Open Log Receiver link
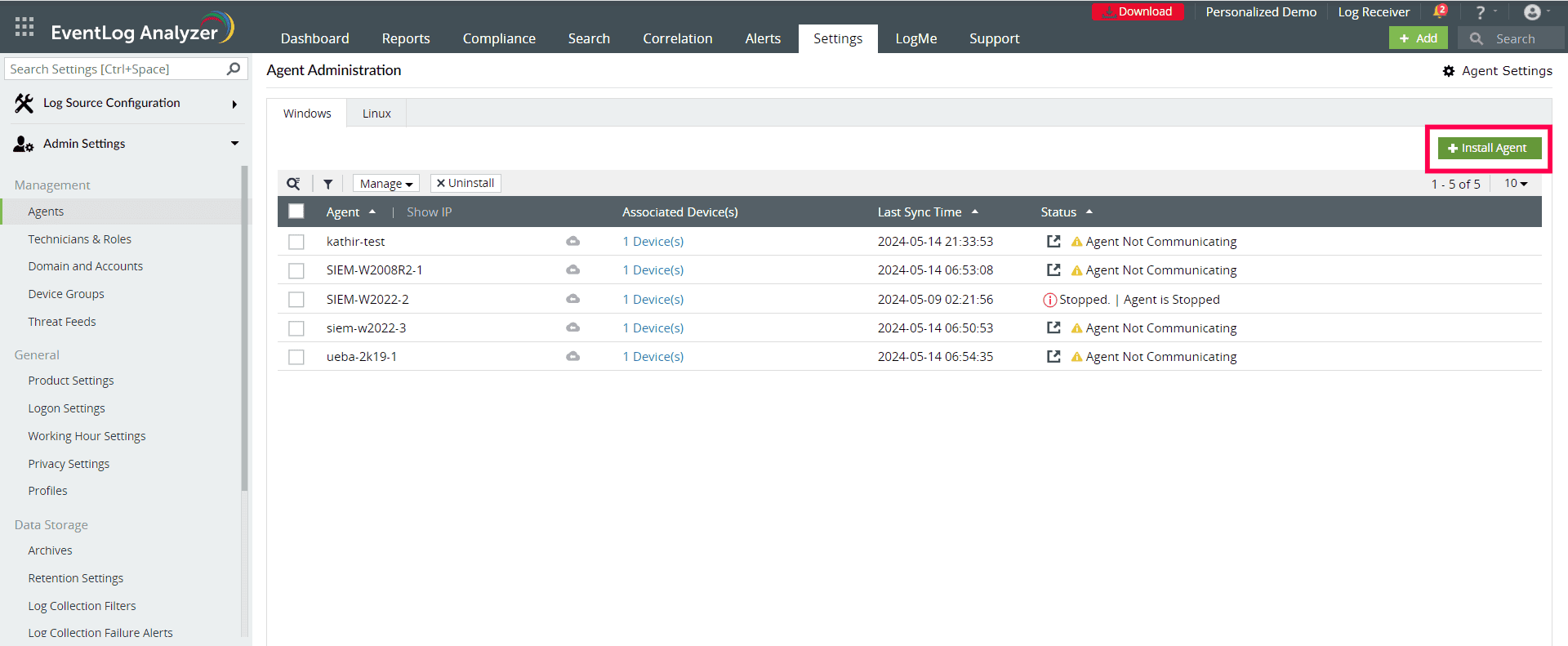 point(1374,11)
